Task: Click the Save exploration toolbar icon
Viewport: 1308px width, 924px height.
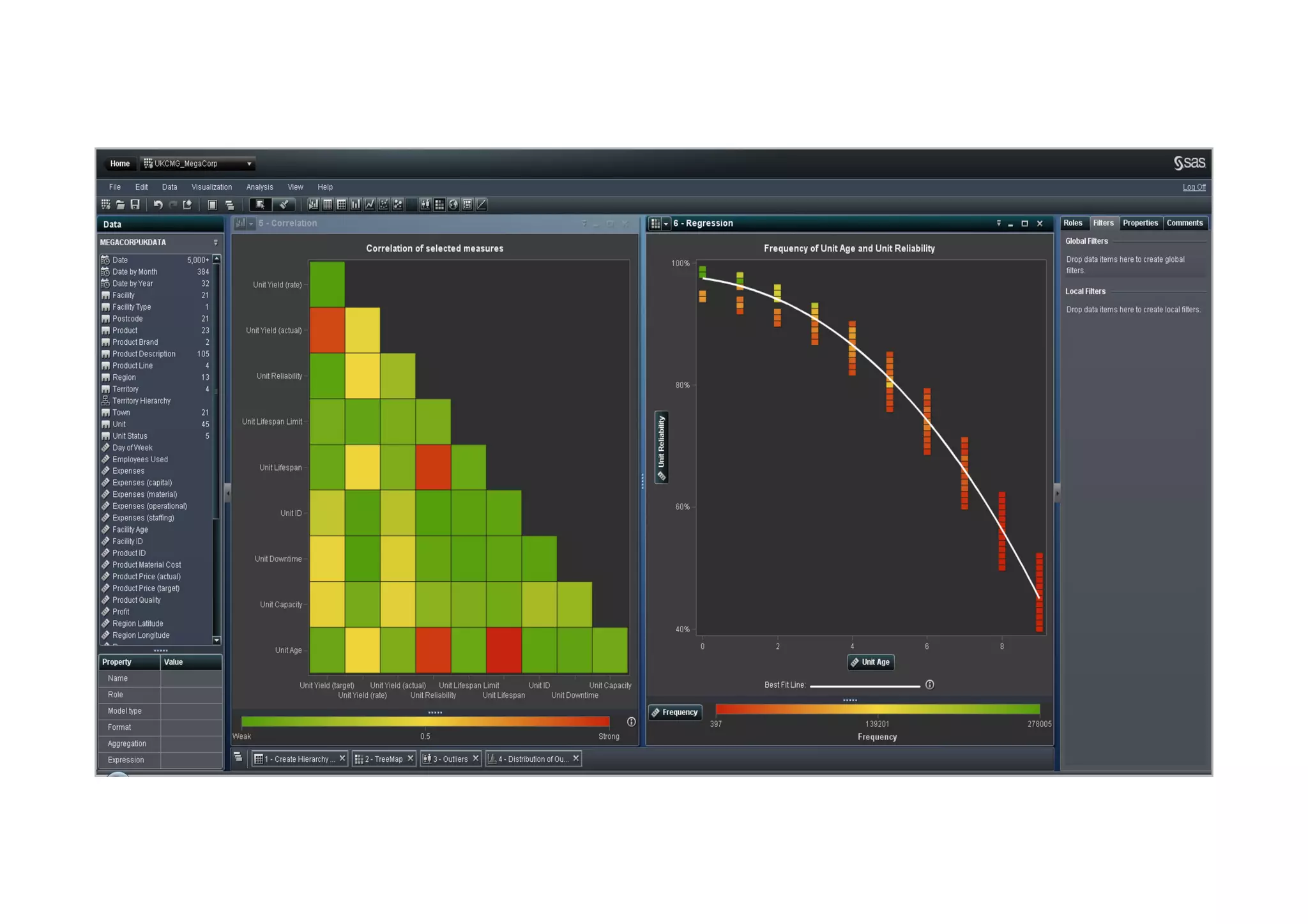Action: pyautogui.click(x=135, y=204)
